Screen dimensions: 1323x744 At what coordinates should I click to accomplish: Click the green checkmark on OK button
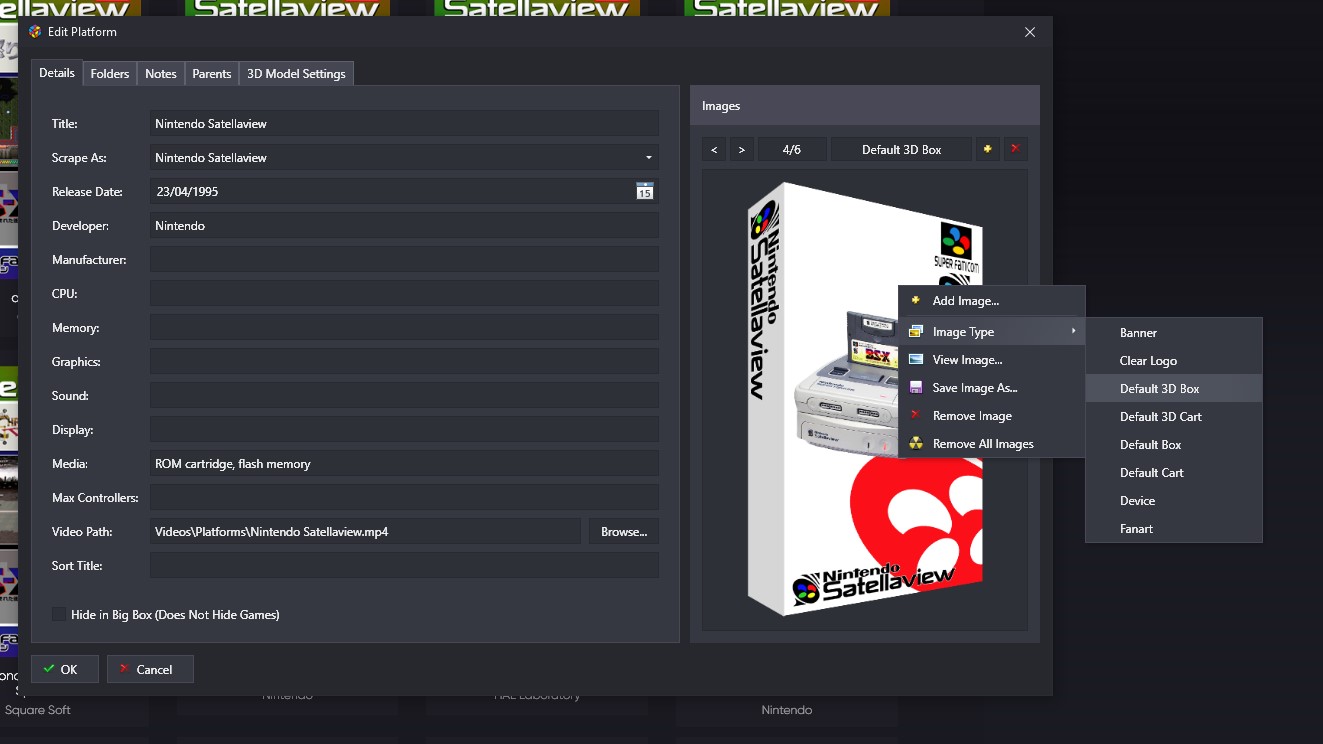tap(49, 669)
